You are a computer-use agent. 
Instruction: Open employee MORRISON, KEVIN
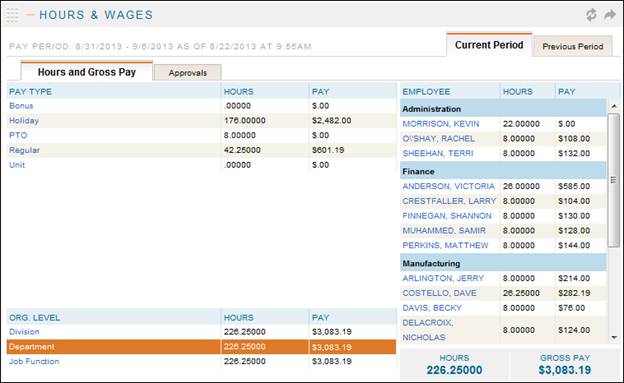tap(441, 124)
